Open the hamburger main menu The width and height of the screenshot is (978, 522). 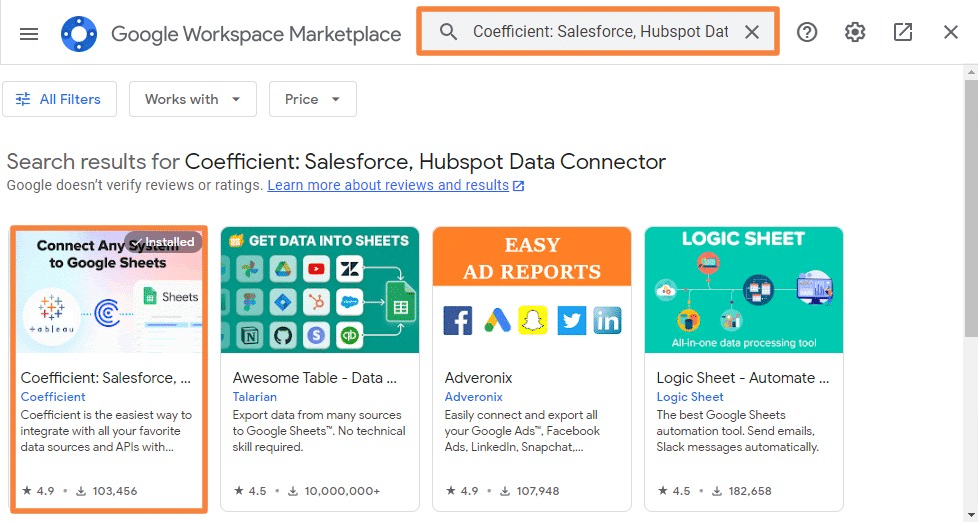pyautogui.click(x=29, y=34)
